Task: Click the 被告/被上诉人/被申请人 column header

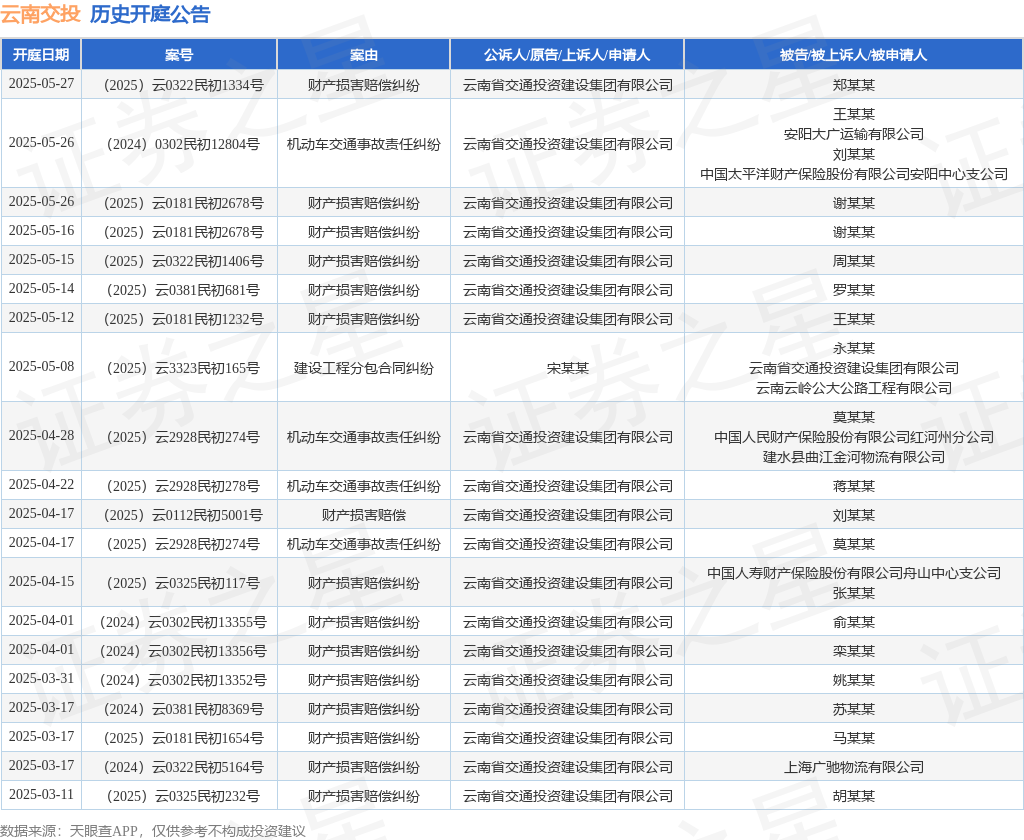Action: click(x=853, y=55)
